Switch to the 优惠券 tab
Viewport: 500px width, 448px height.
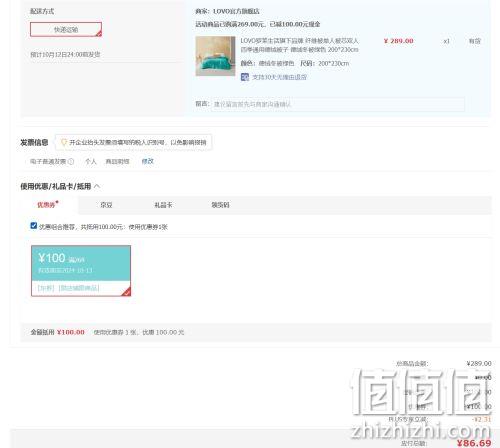[x=47, y=205]
